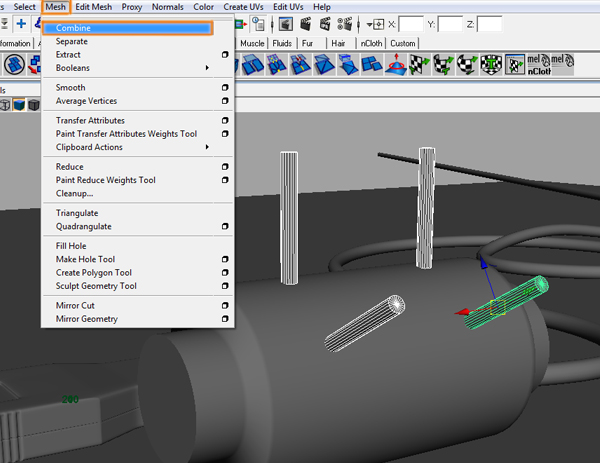Choose Triangulate from the menu
The width and height of the screenshot is (600, 463).
tap(77, 213)
